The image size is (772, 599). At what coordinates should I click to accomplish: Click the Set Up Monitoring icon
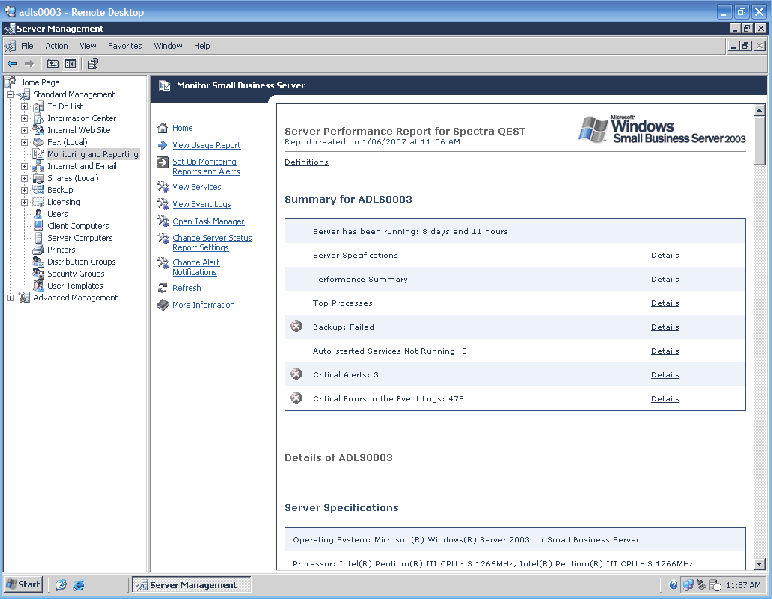pyautogui.click(x=162, y=162)
